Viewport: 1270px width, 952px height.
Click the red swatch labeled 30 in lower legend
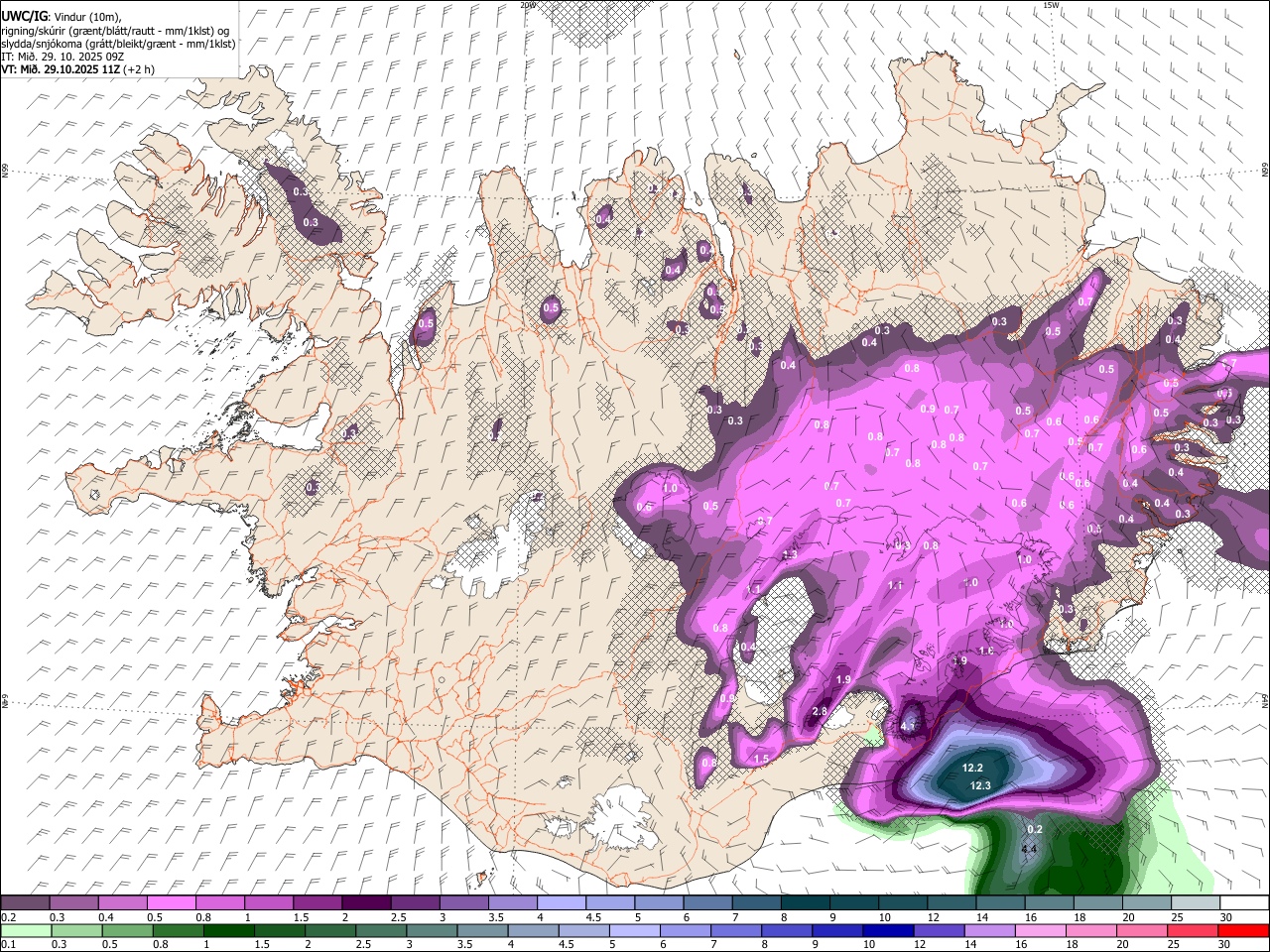[1243, 931]
